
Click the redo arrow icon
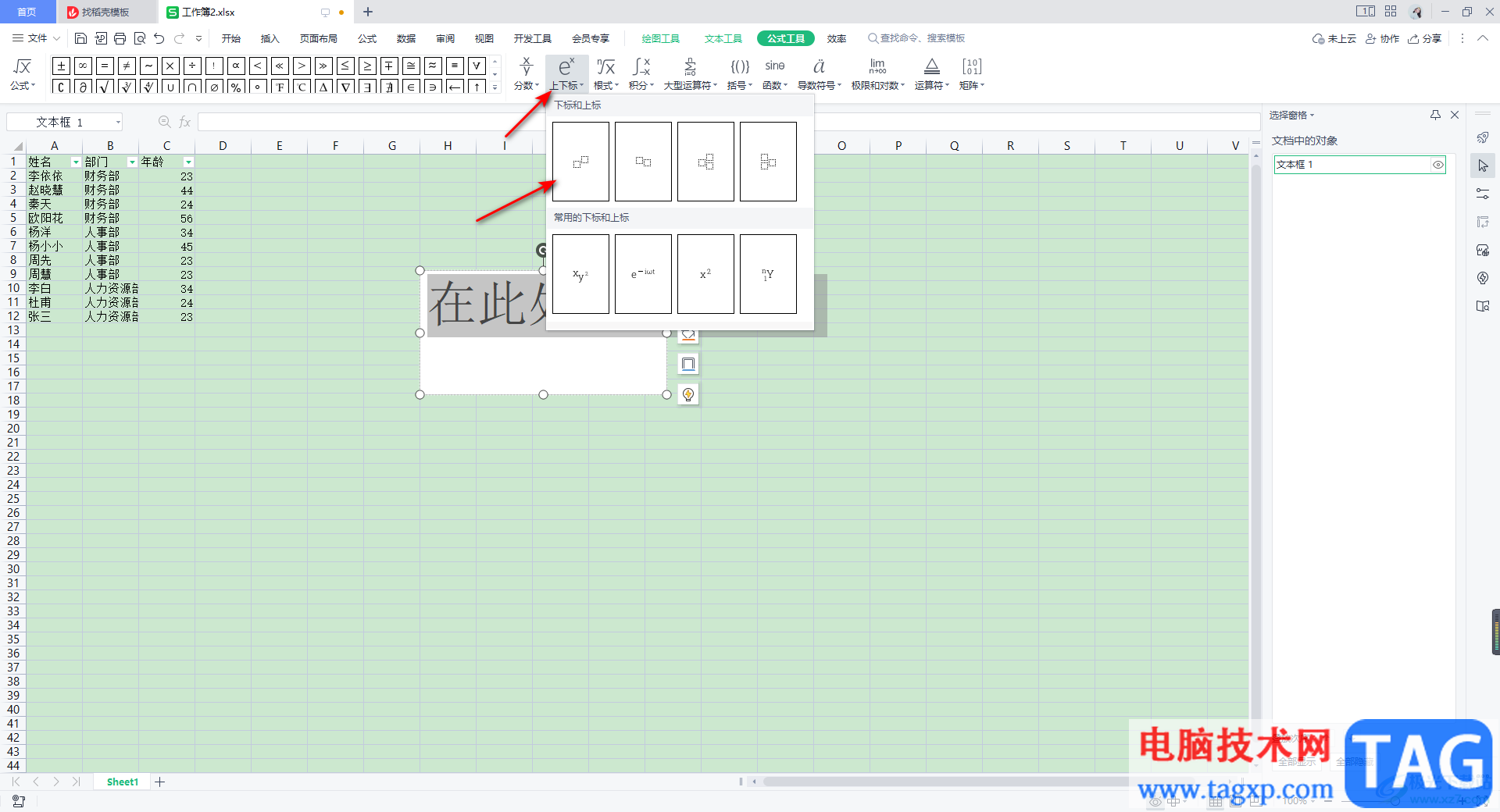[180, 38]
